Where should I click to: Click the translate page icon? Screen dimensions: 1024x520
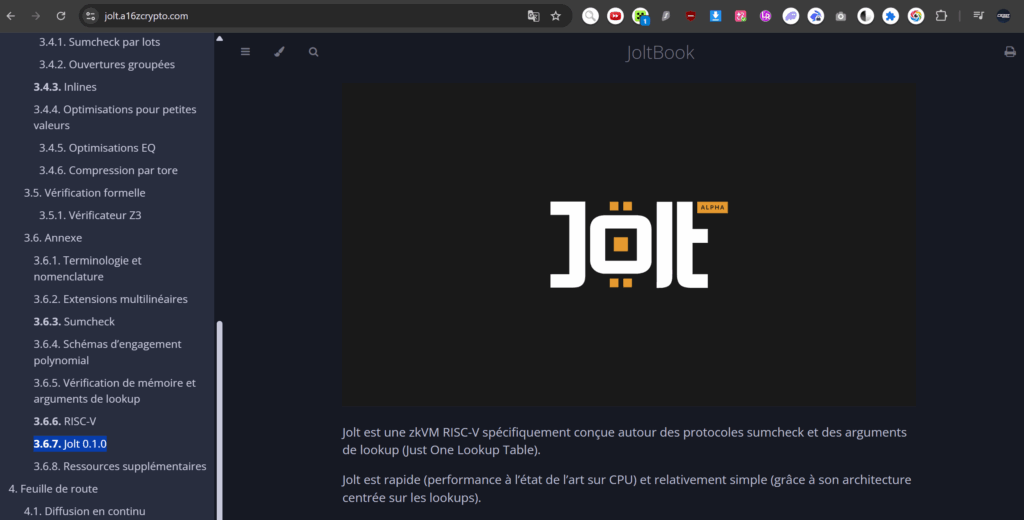pyautogui.click(x=534, y=16)
